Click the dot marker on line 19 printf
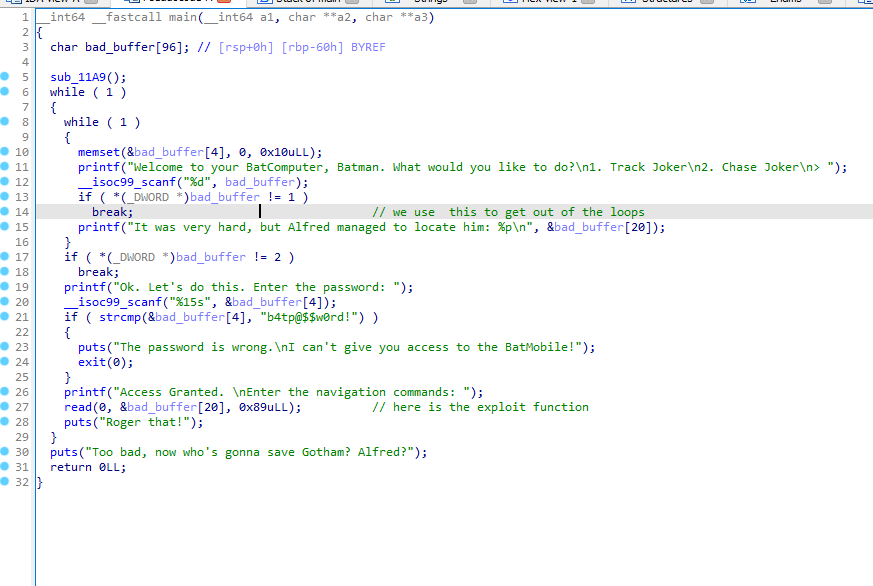 [6, 287]
